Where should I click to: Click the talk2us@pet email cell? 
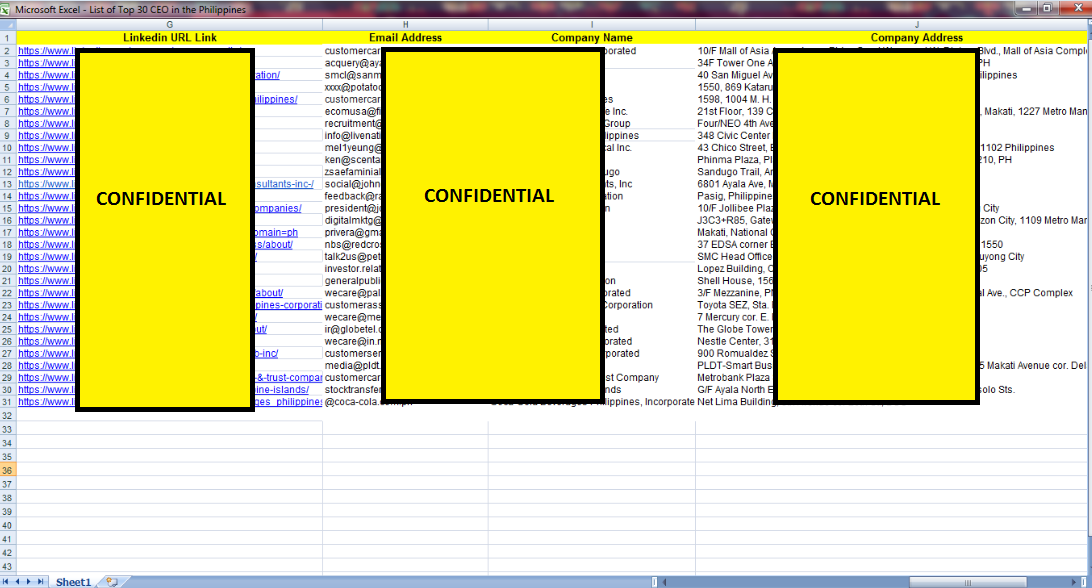click(x=353, y=256)
